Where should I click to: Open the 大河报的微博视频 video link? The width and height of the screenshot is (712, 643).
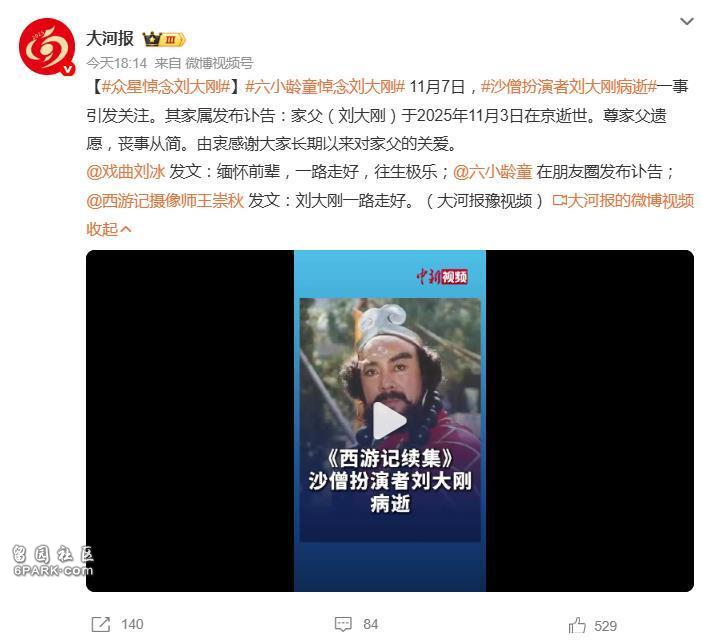(623, 201)
